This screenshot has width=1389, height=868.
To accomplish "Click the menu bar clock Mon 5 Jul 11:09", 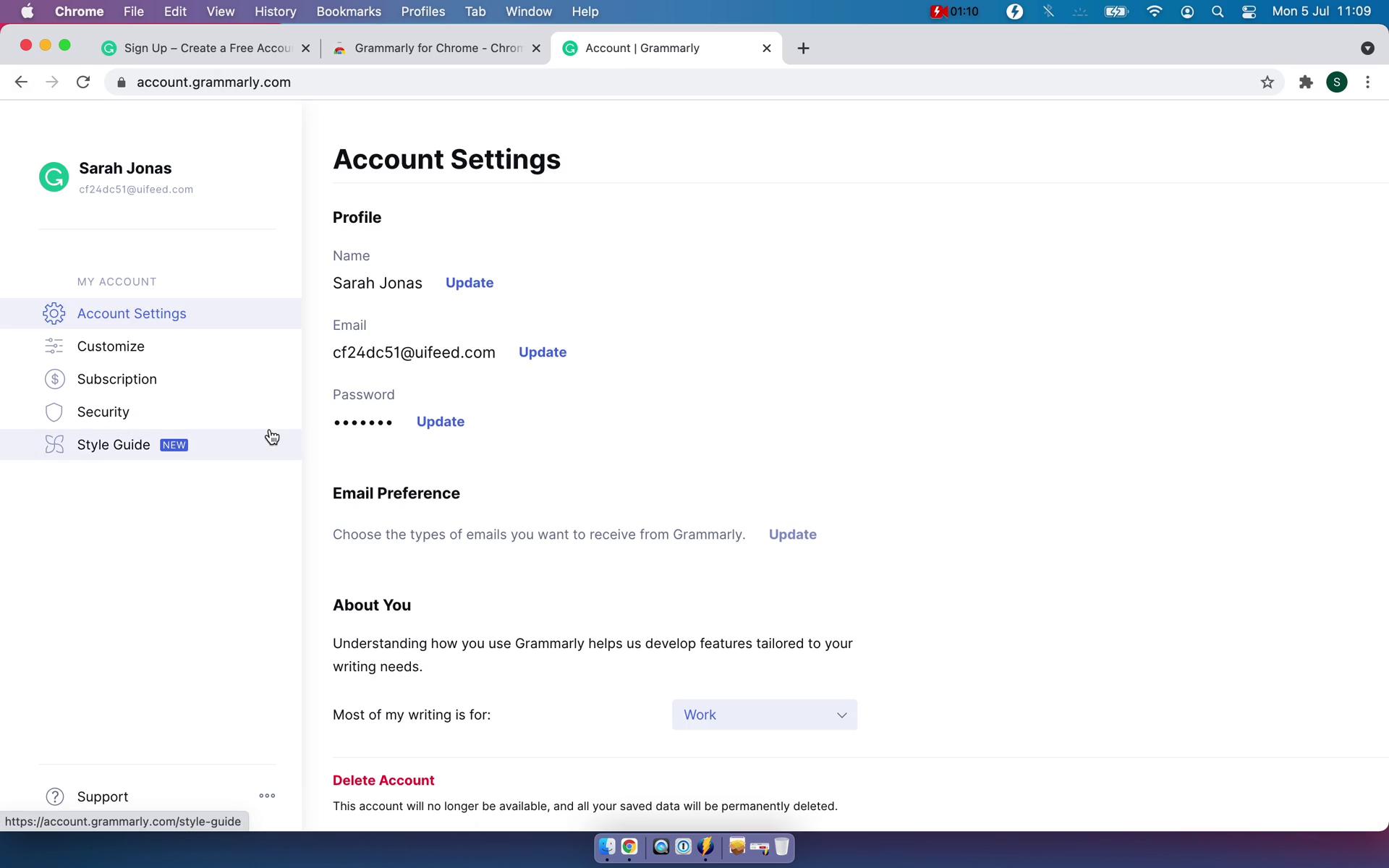I will tap(1321, 12).
